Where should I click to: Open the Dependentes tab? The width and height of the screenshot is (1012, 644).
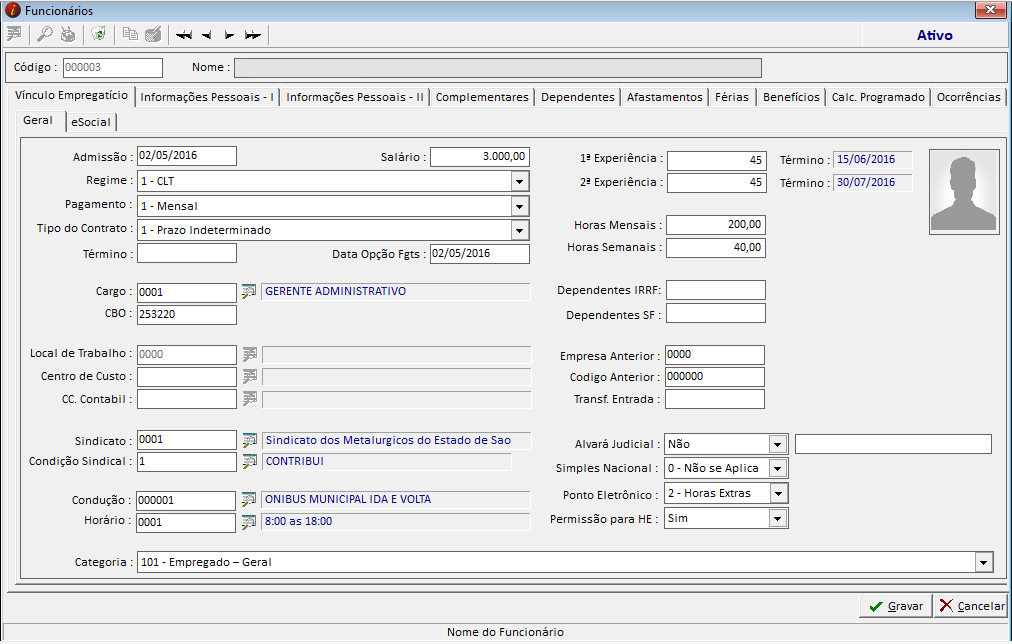coord(578,97)
